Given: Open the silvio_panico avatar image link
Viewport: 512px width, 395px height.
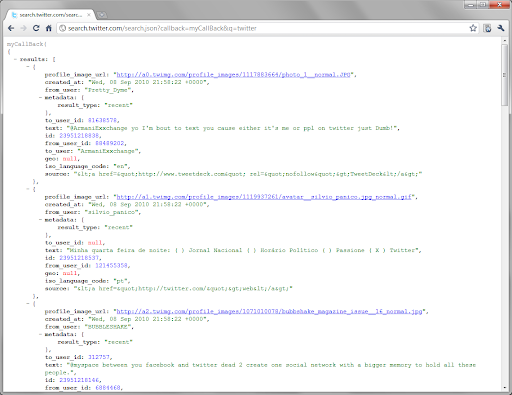Looking at the screenshot, I should 264,197.
